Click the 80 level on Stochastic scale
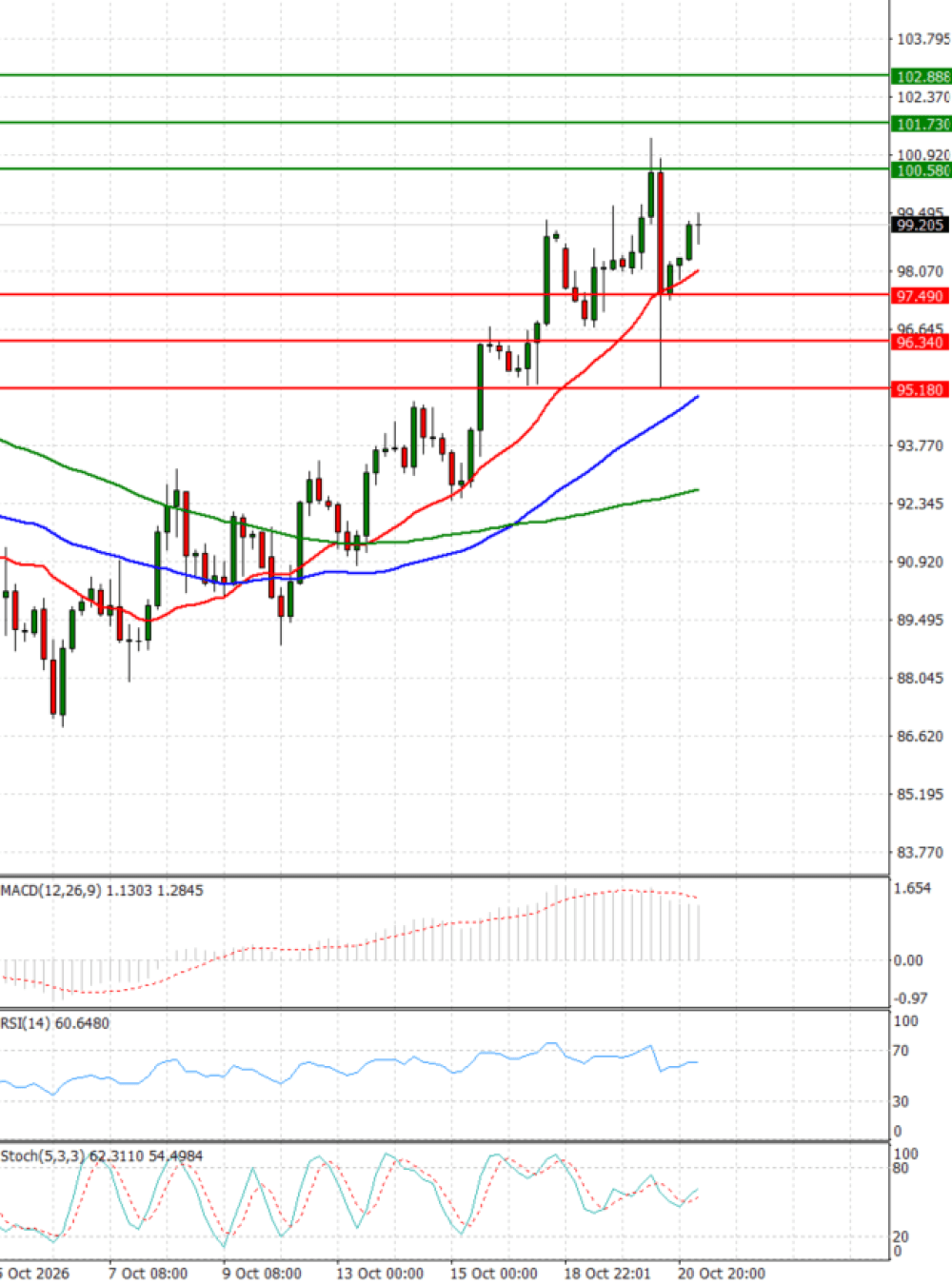This screenshot has height=1284, width=952. click(x=901, y=1168)
